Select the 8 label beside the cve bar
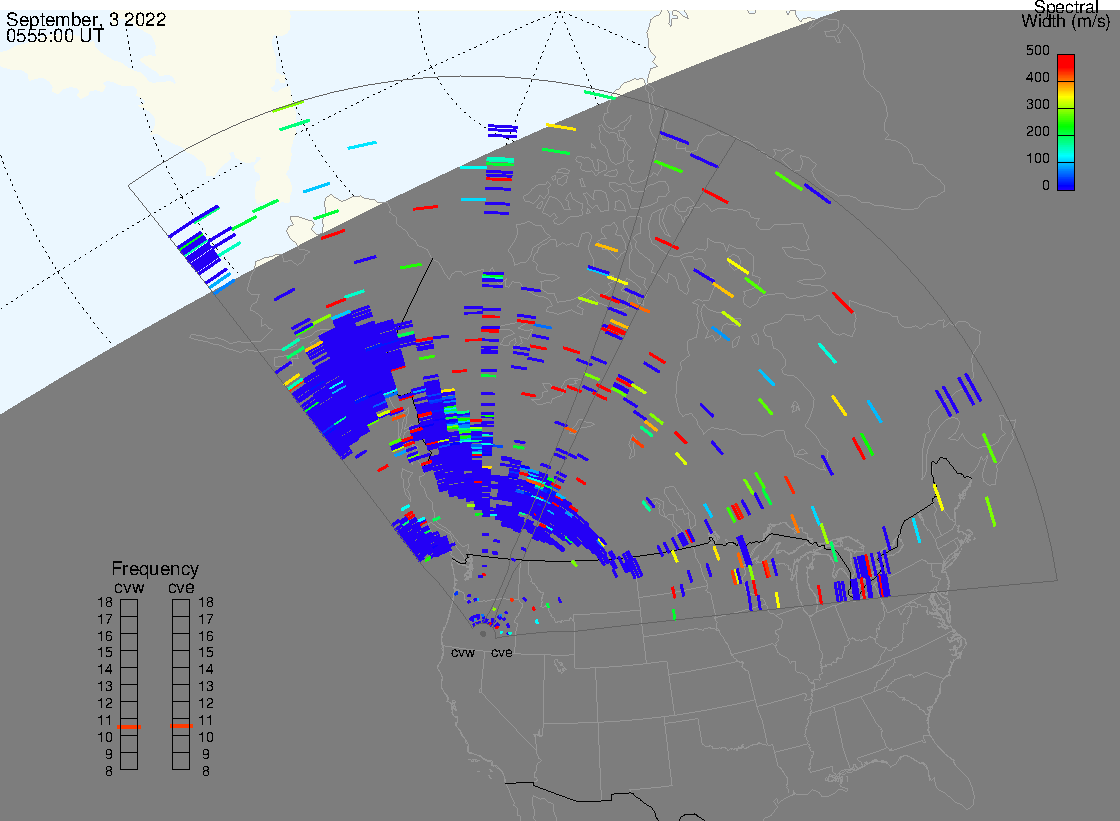The width and height of the screenshot is (1120, 821). [206, 771]
